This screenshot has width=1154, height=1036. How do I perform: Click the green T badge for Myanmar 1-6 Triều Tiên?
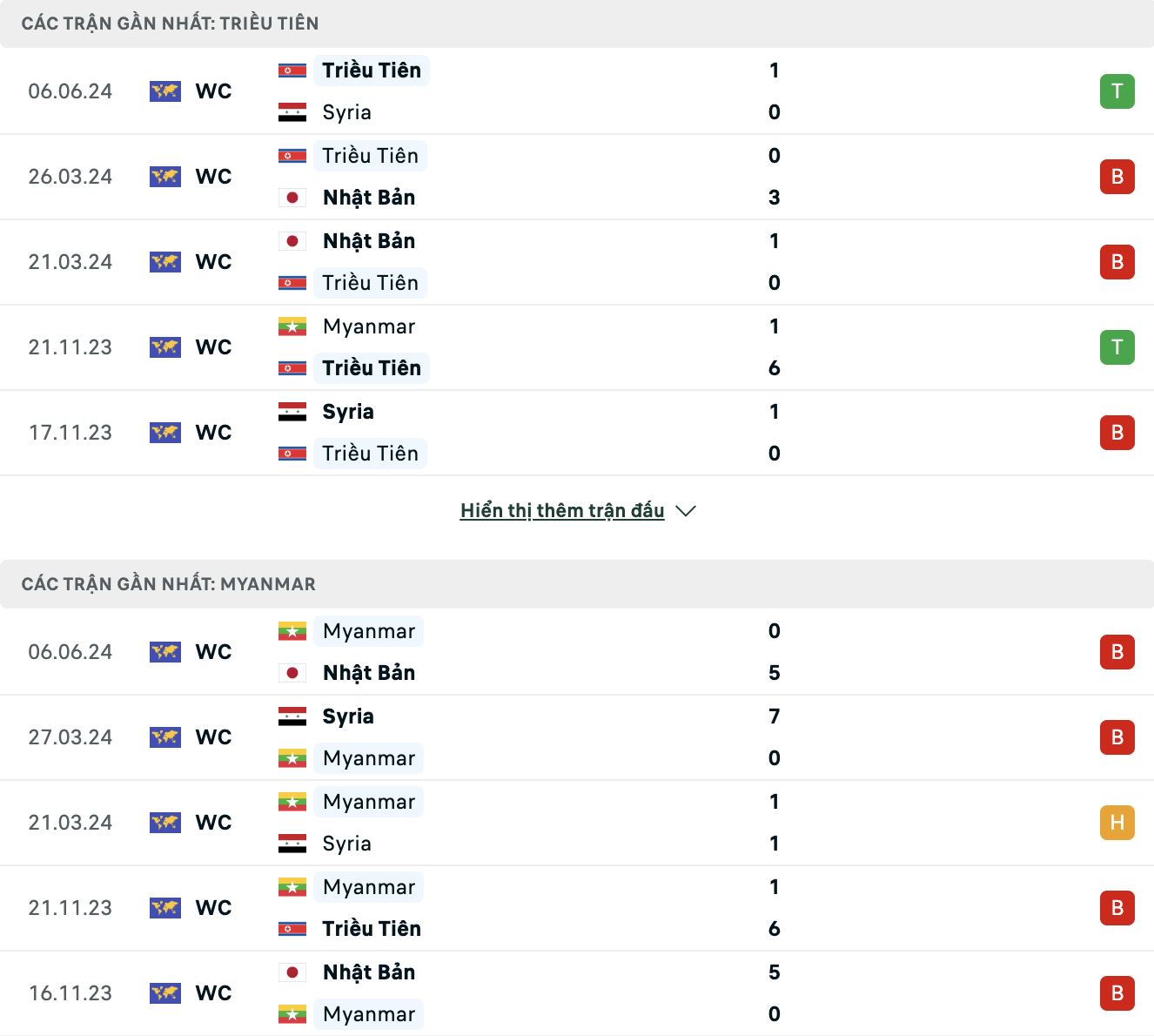[1117, 347]
